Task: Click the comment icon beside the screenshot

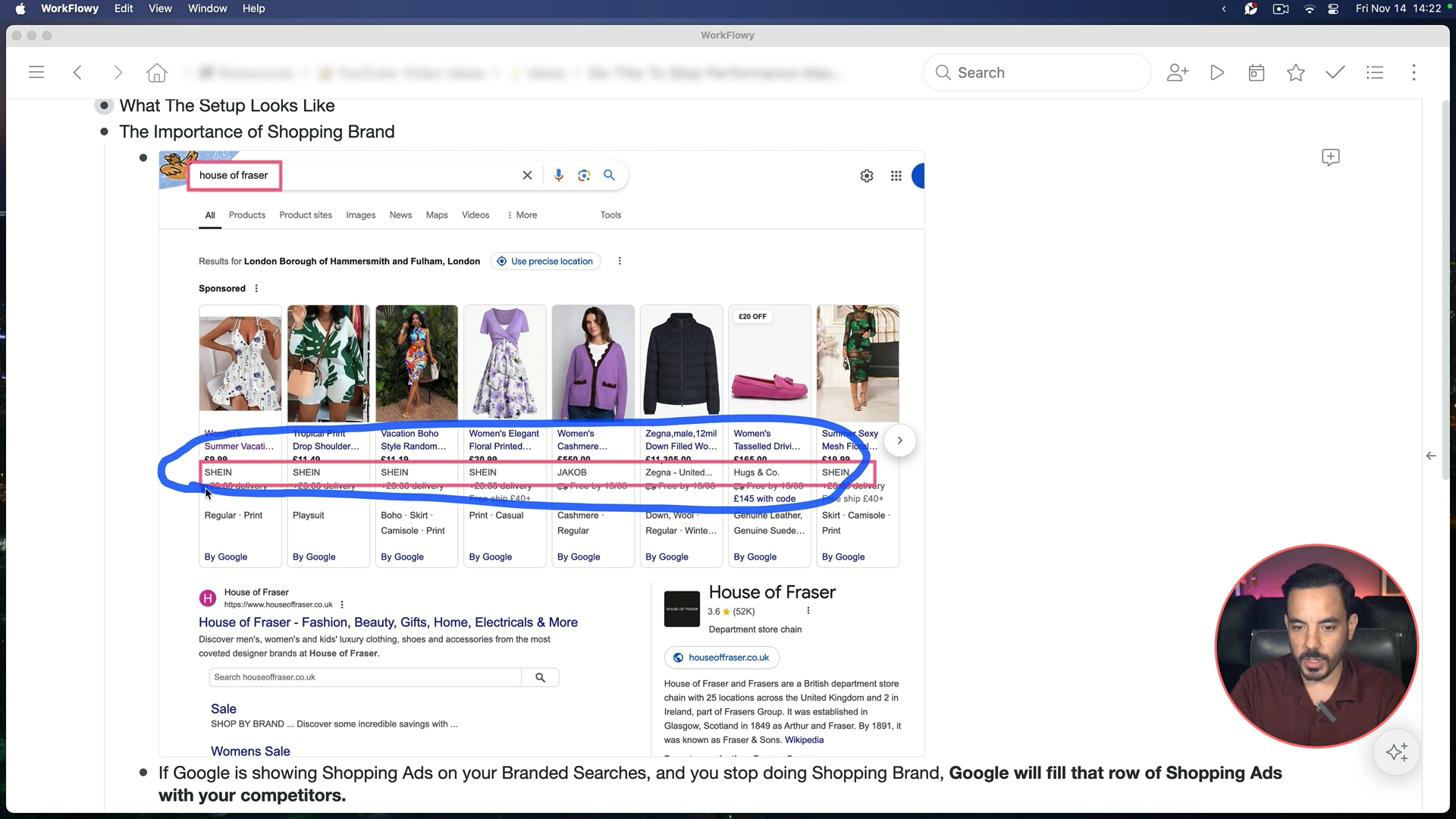Action: point(1332,157)
